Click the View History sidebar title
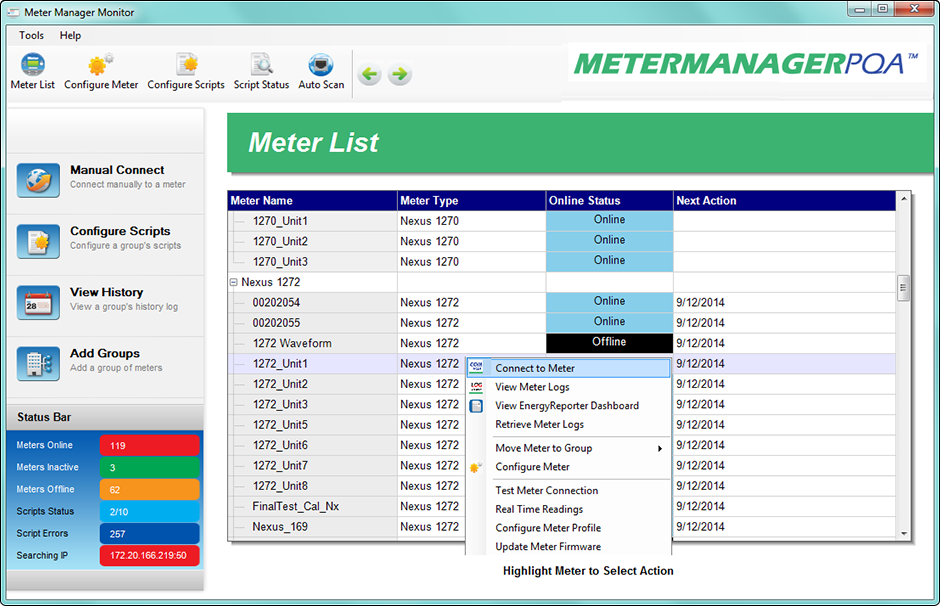Screen dimensions: 940x606 coord(107,292)
